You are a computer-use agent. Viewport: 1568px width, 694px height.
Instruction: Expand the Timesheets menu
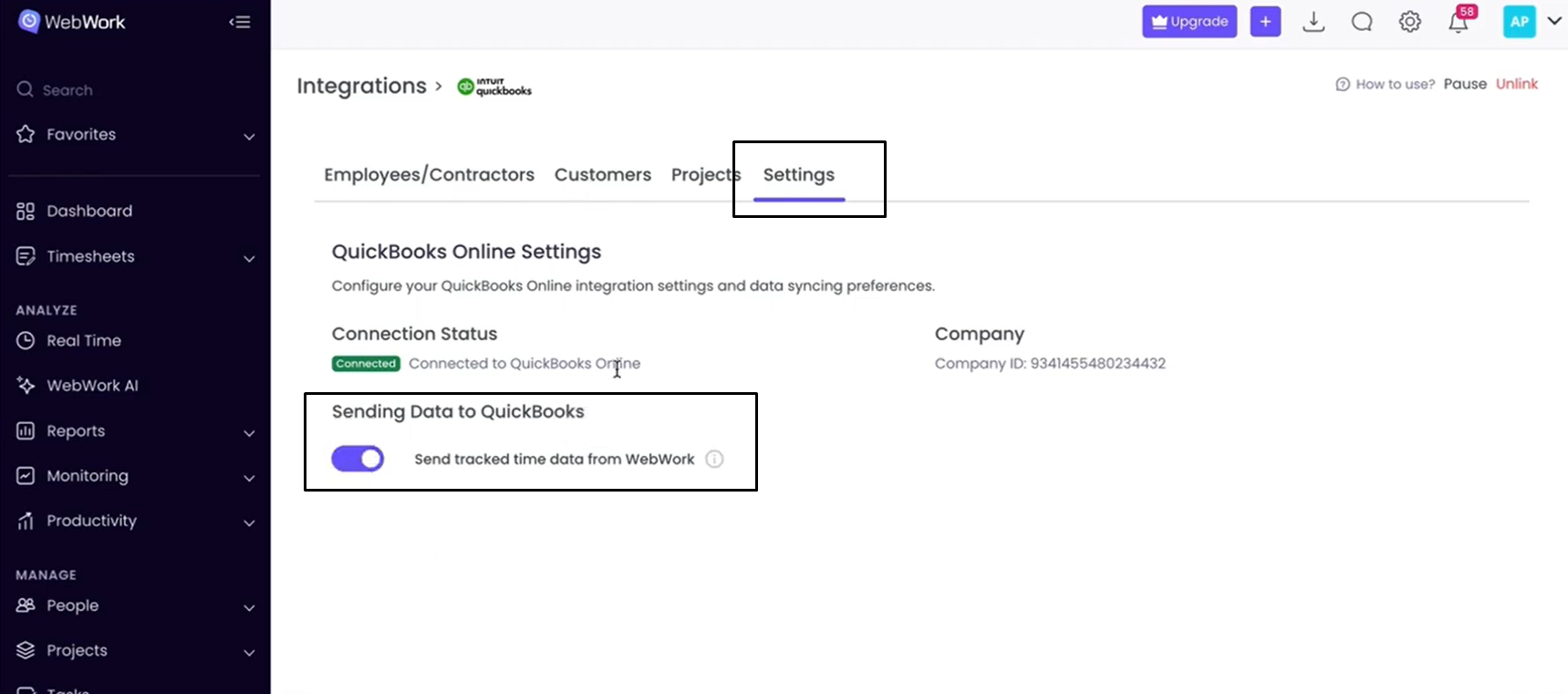248,258
